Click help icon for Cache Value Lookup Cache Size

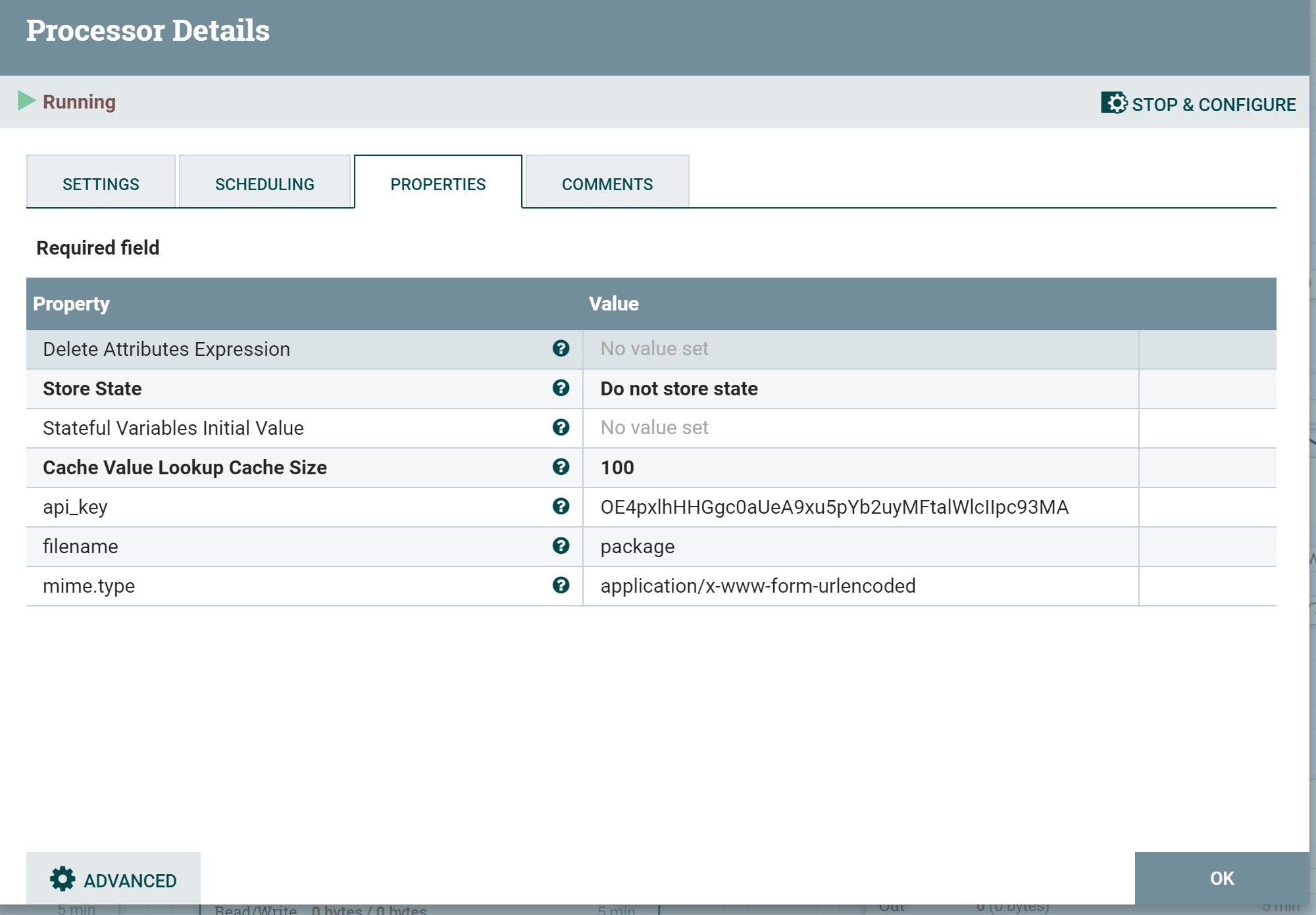pos(561,467)
